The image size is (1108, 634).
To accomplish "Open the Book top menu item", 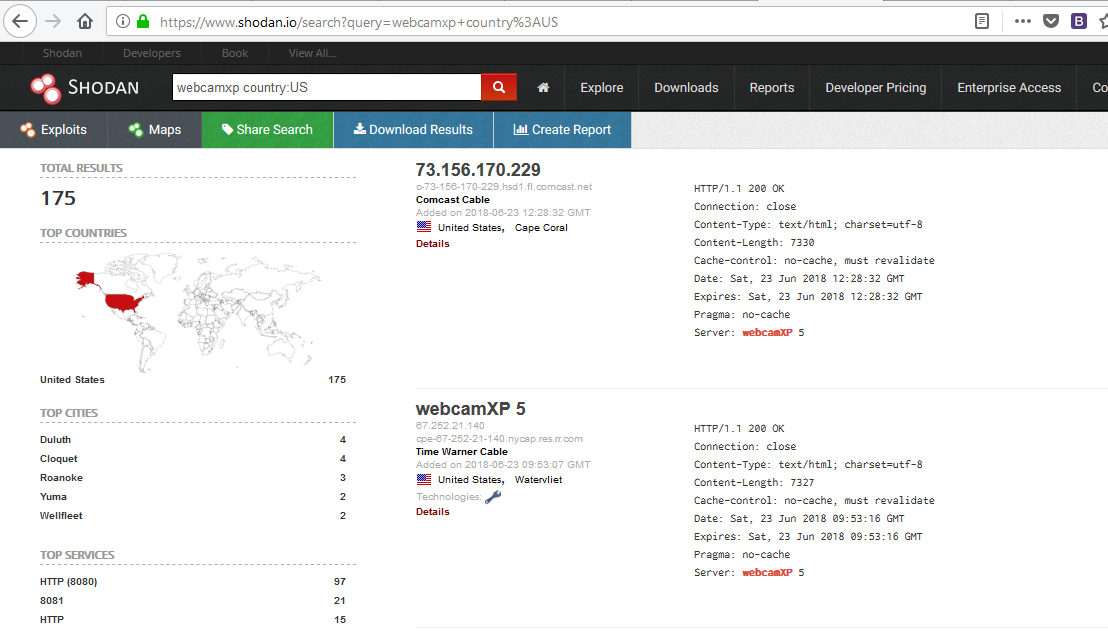I will point(235,53).
